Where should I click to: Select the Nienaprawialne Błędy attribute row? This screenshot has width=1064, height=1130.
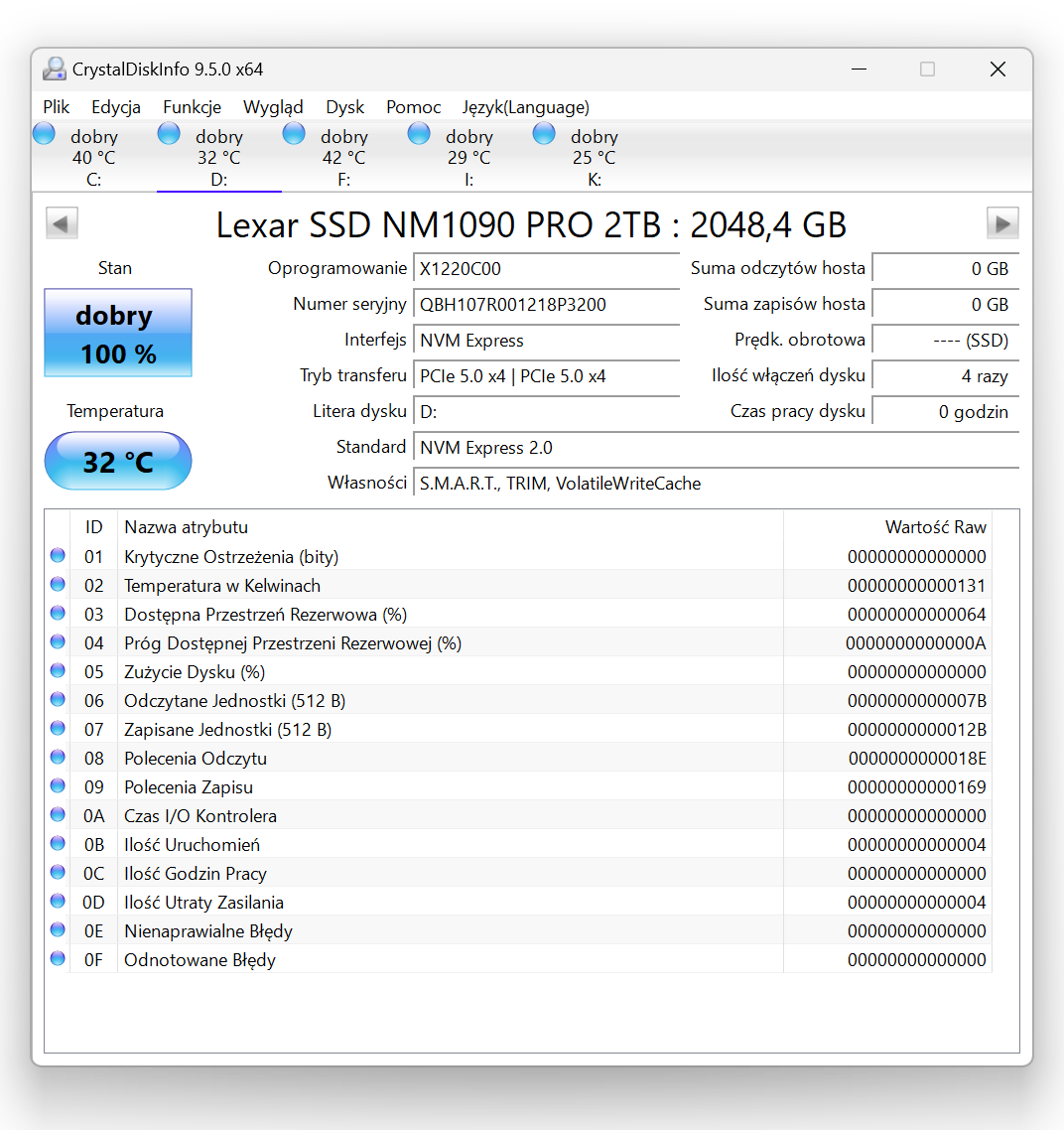tap(208, 931)
